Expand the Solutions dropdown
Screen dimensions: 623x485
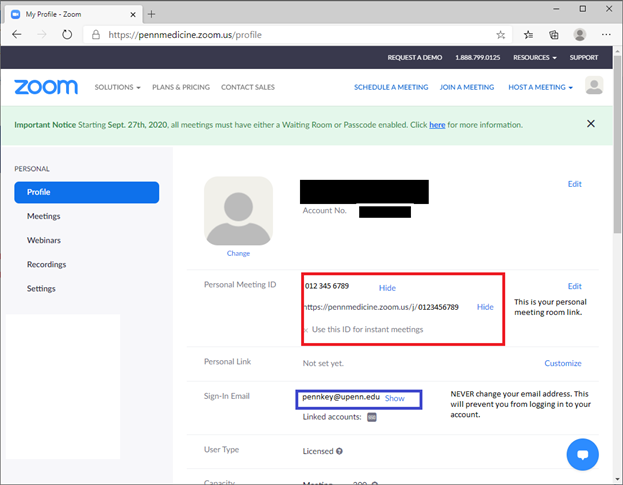tap(117, 87)
